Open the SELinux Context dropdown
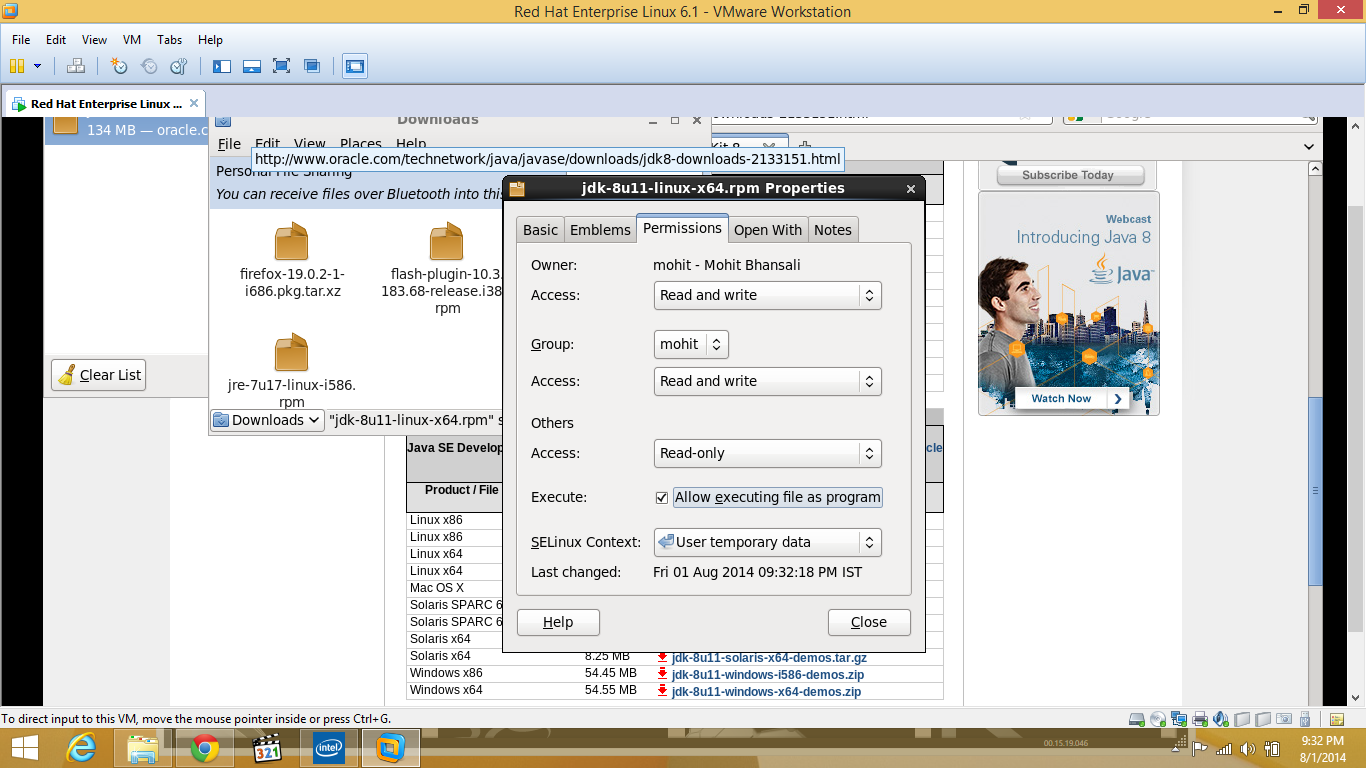The height and width of the screenshot is (768, 1366). [768, 542]
